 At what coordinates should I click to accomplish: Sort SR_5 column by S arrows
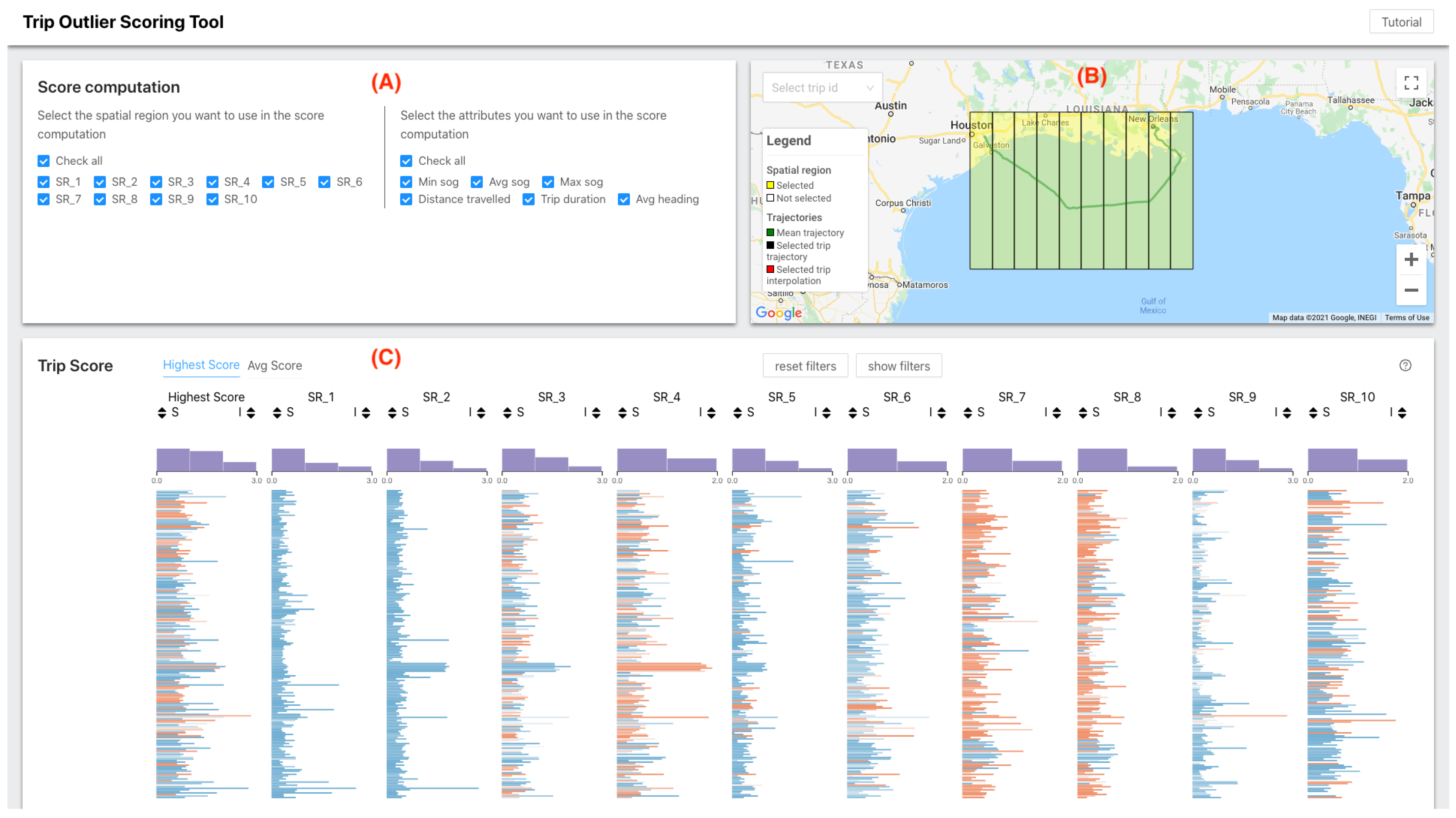pyautogui.click(x=738, y=413)
